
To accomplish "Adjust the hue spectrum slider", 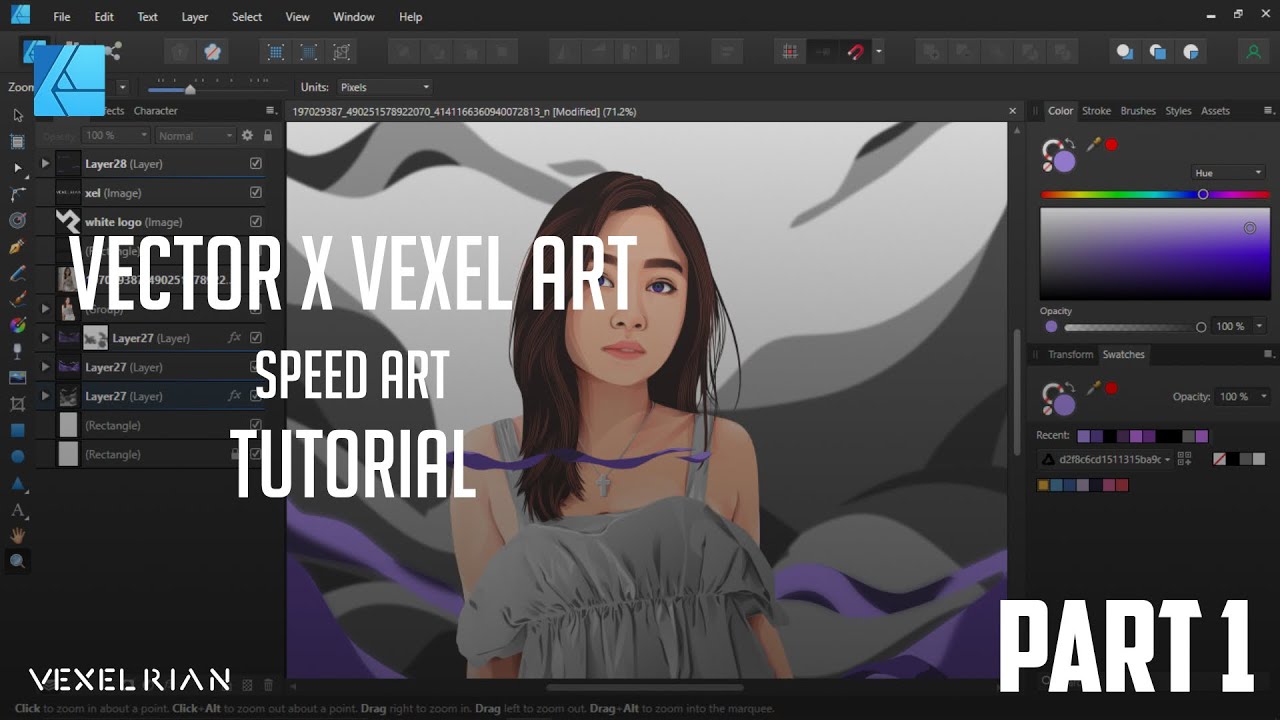I will [x=1155, y=195].
